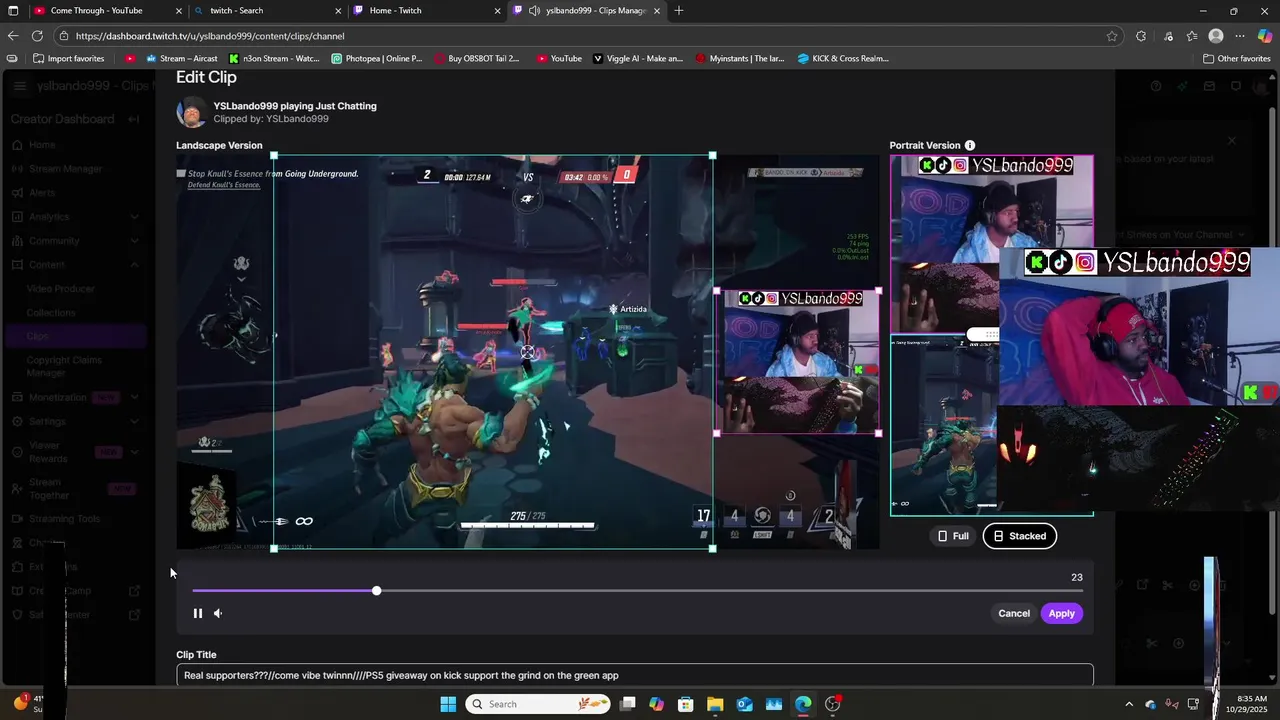Open Task View from the taskbar
The width and height of the screenshot is (1280, 720).
tap(627, 704)
